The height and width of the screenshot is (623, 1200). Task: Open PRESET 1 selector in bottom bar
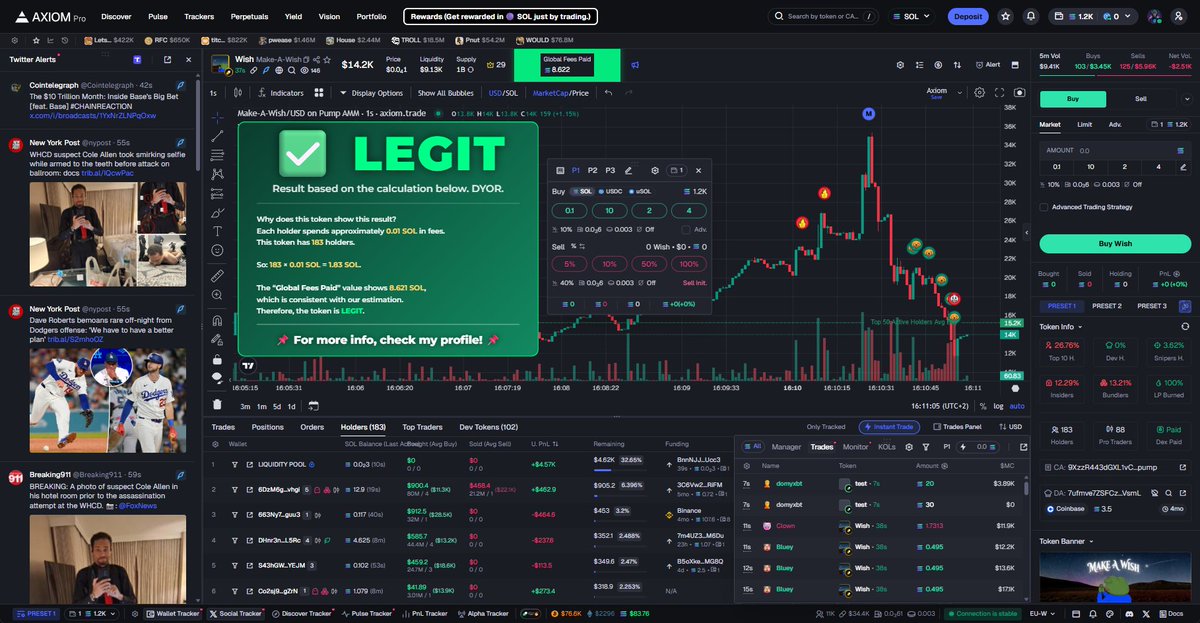point(34,613)
